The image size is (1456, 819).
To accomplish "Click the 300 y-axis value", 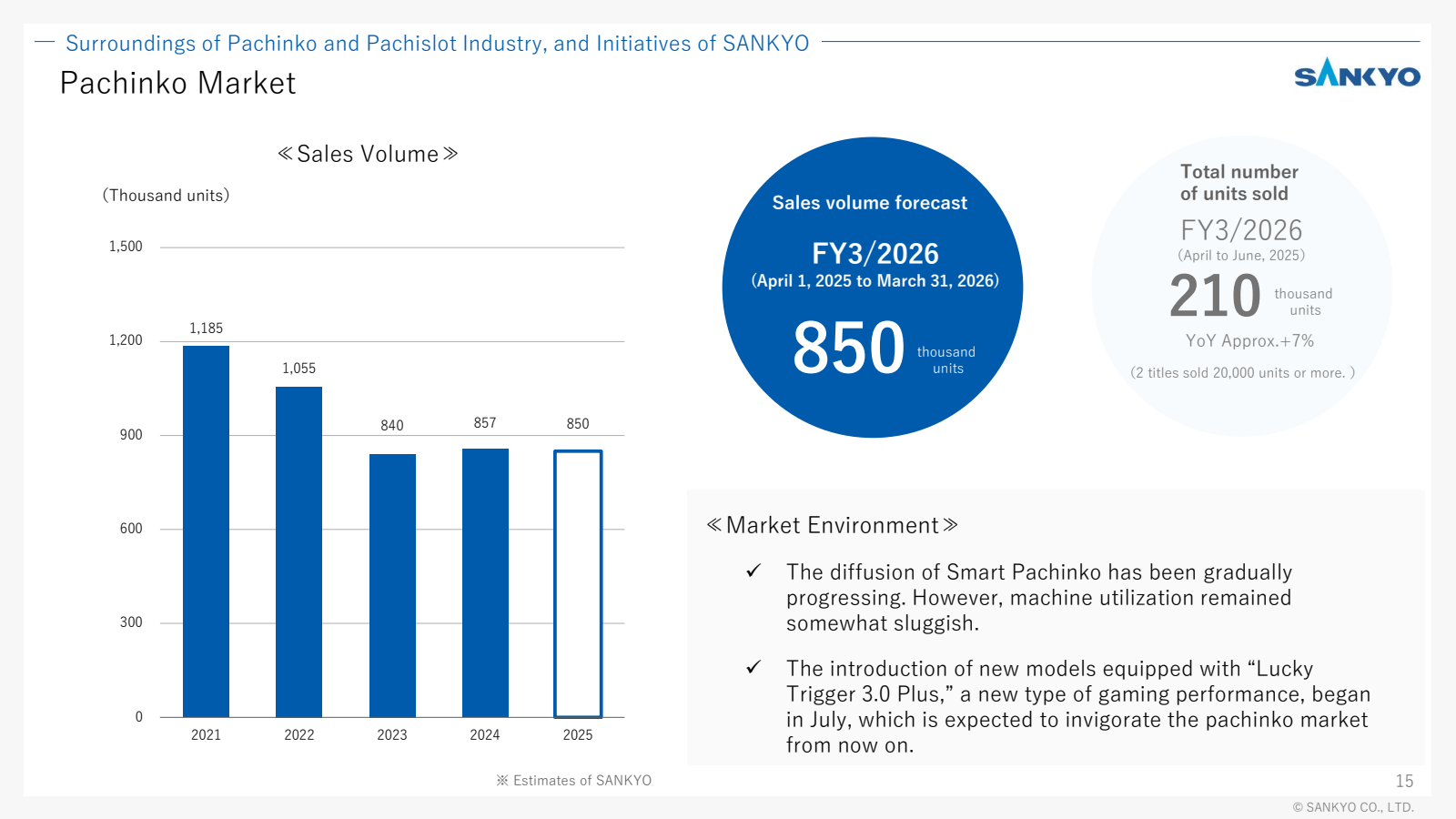I will tap(131, 622).
